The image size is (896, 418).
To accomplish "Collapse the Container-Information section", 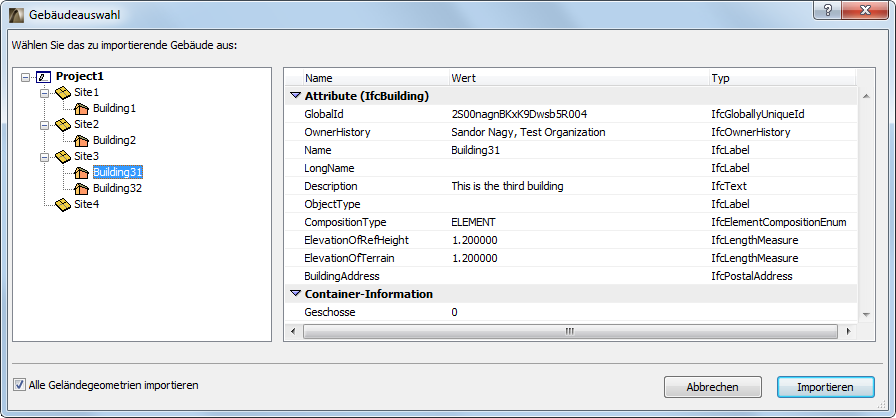I will coord(295,294).
